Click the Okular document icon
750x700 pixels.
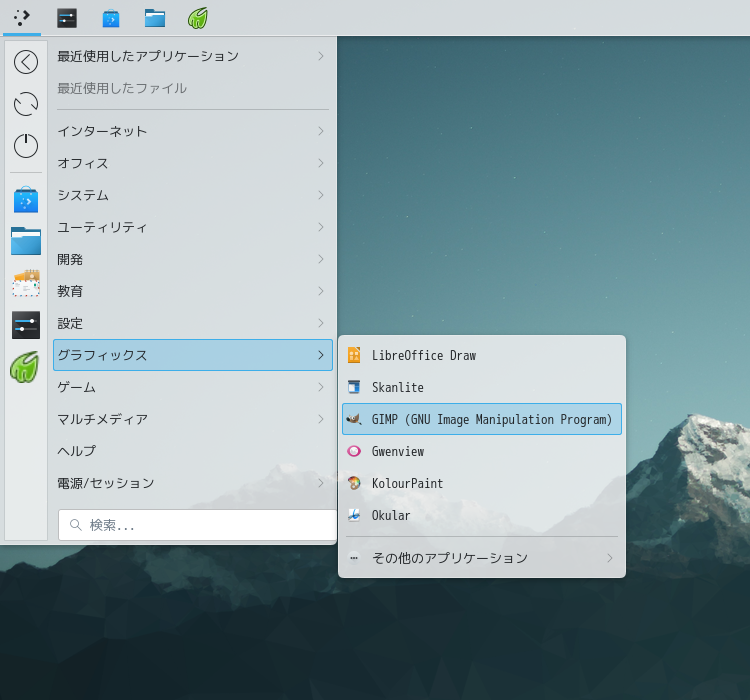click(x=354, y=515)
